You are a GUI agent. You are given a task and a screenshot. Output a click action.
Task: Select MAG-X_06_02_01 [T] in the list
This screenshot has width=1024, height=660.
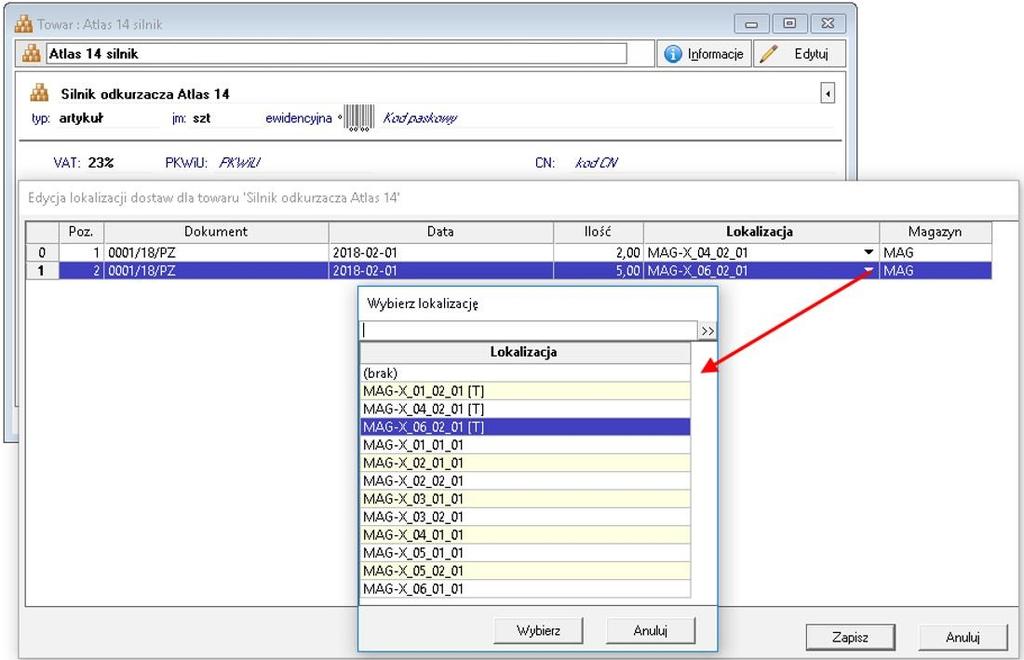pos(525,427)
